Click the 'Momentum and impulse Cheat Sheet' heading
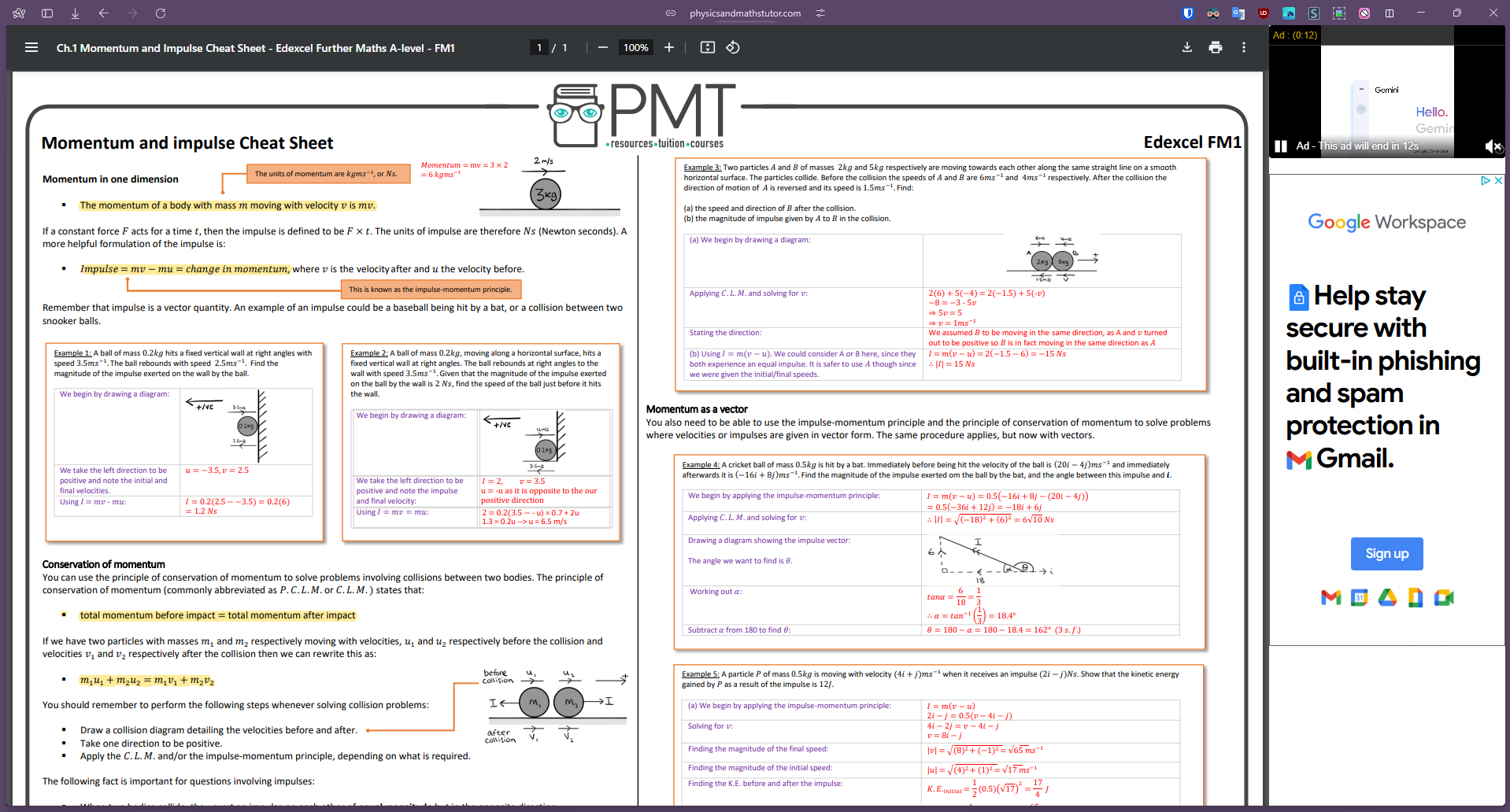Screen dimensions: 1510x812 point(187,143)
